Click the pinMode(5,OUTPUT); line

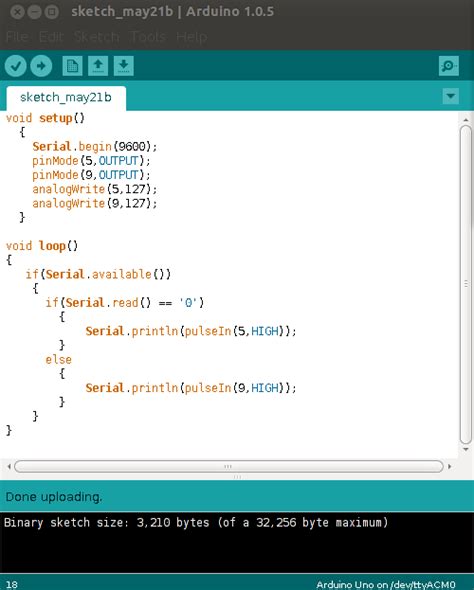91,161
